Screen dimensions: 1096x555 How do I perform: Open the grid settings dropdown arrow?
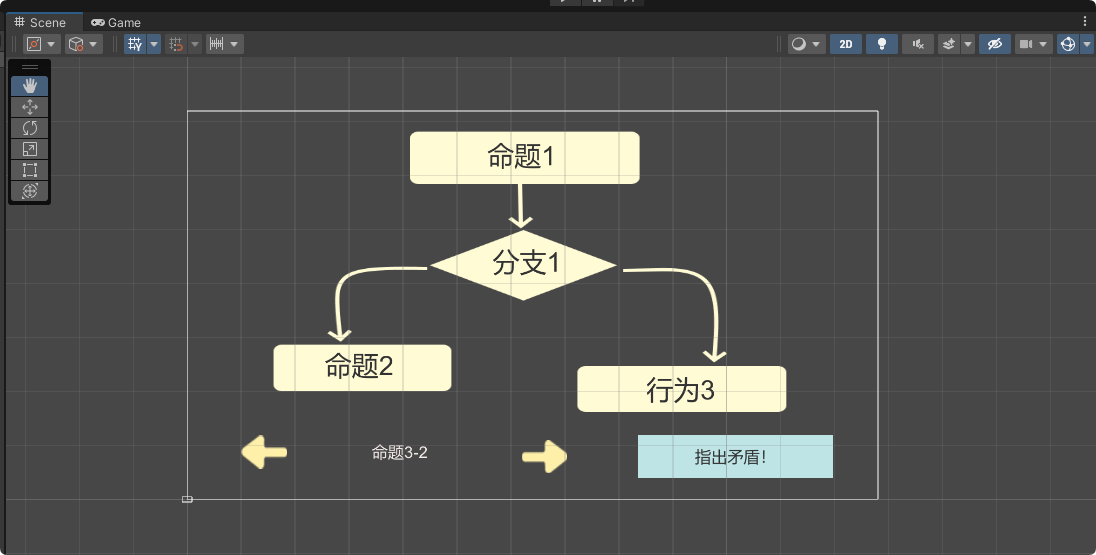pyautogui.click(x=154, y=44)
